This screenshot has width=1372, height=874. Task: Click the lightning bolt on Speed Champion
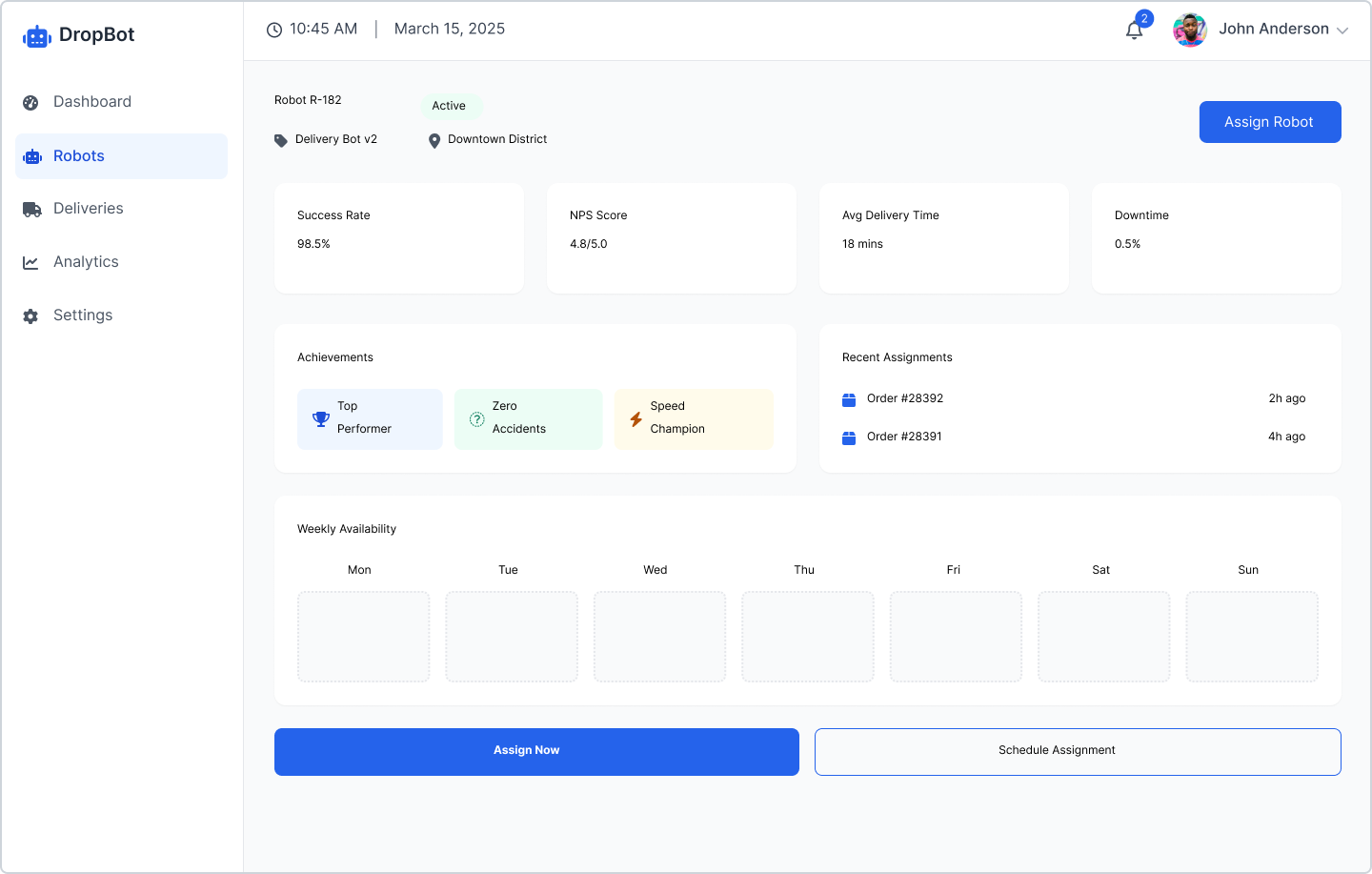pyautogui.click(x=636, y=419)
